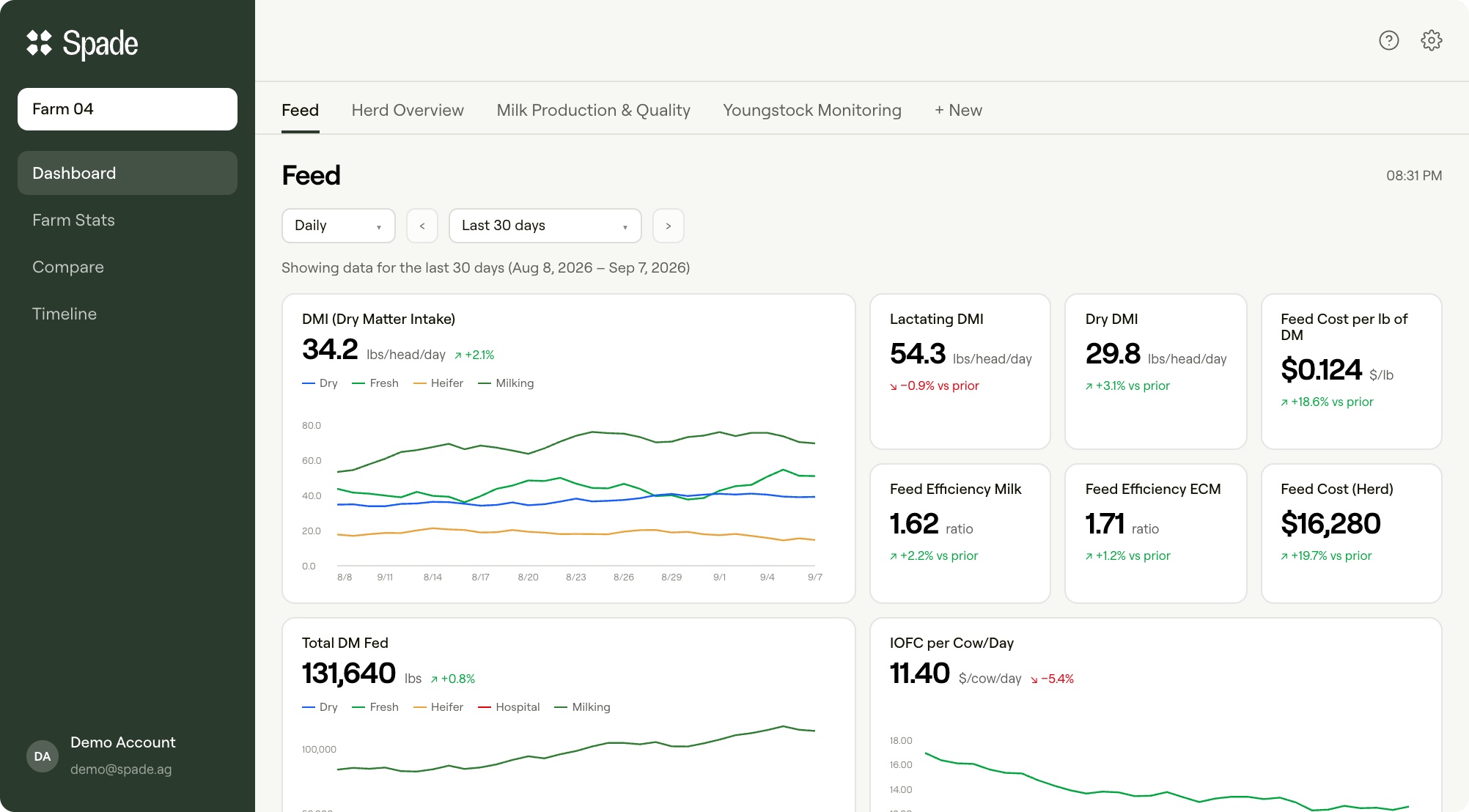The image size is (1469, 812).
Task: Add a new tab with + New
Action: pyautogui.click(x=958, y=111)
